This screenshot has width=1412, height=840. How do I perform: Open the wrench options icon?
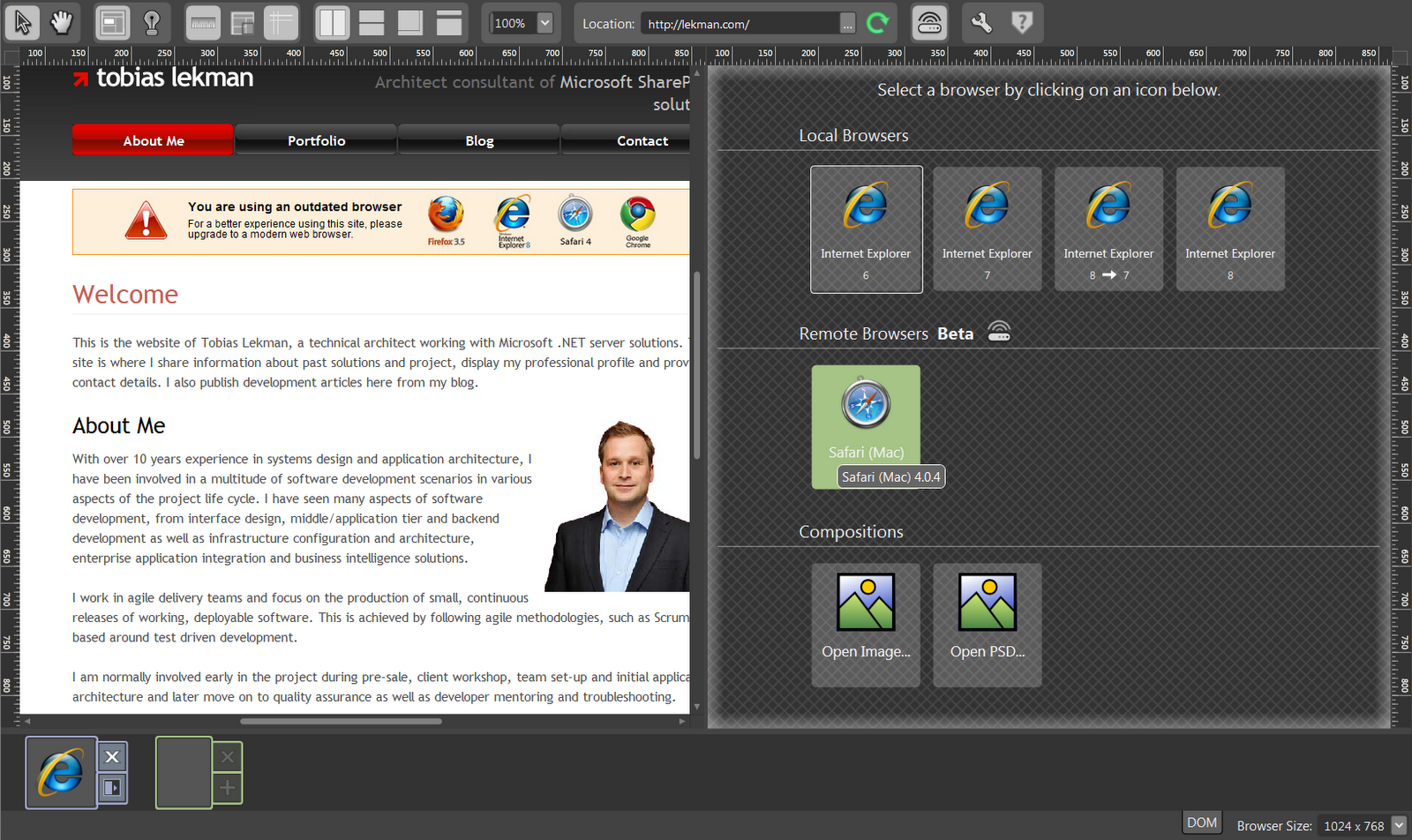[x=981, y=23]
